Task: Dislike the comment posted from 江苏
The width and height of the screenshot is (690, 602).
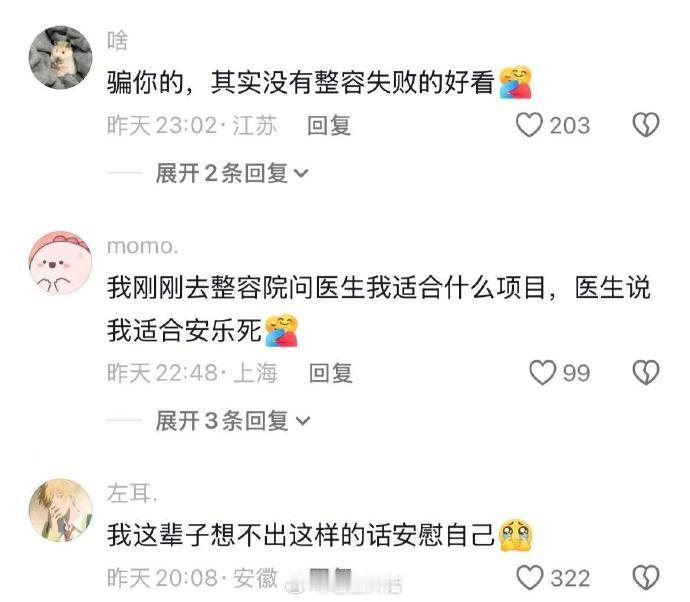Action: point(646,125)
